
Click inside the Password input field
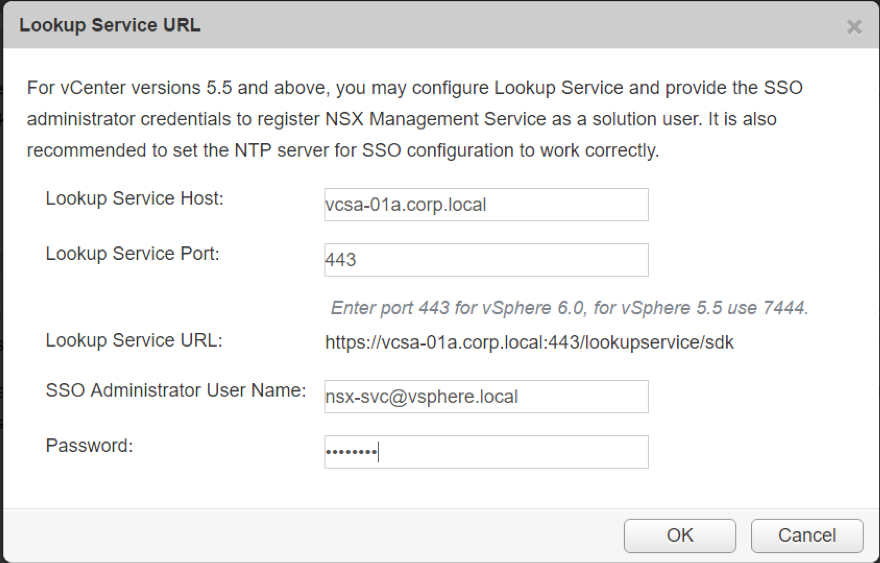tap(486, 451)
